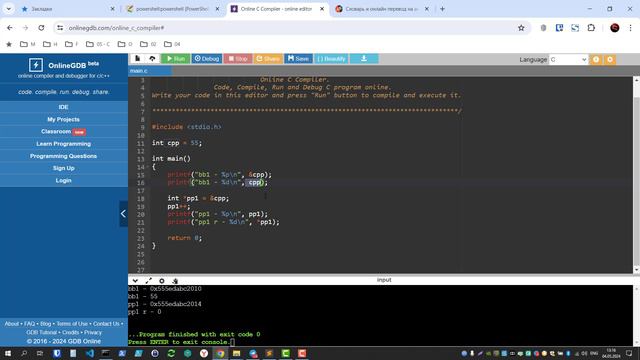Go back with browser back arrow
The image size is (640, 360).
pyautogui.click(x=10, y=28)
